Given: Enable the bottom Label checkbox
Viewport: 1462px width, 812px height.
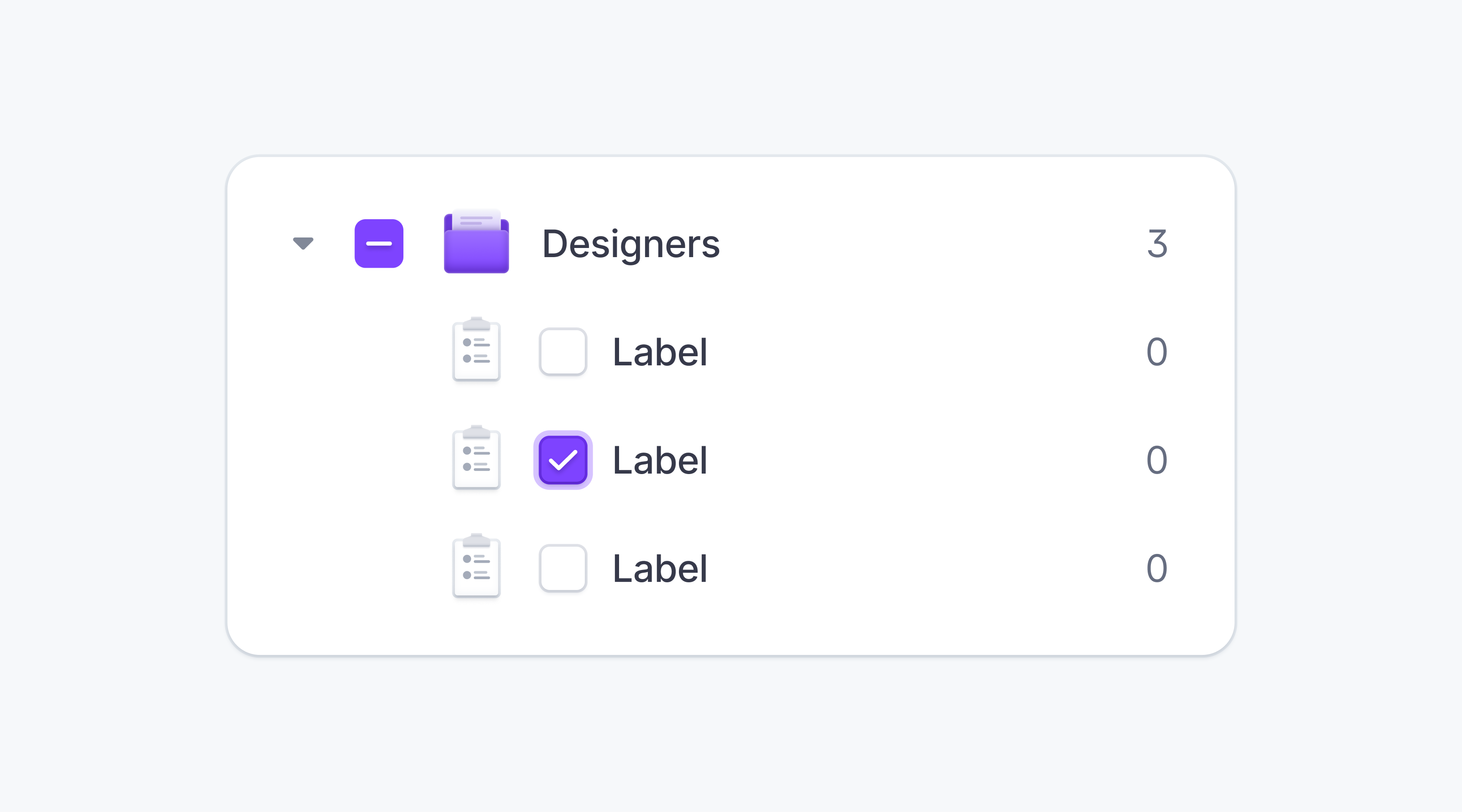Looking at the screenshot, I should [x=562, y=567].
